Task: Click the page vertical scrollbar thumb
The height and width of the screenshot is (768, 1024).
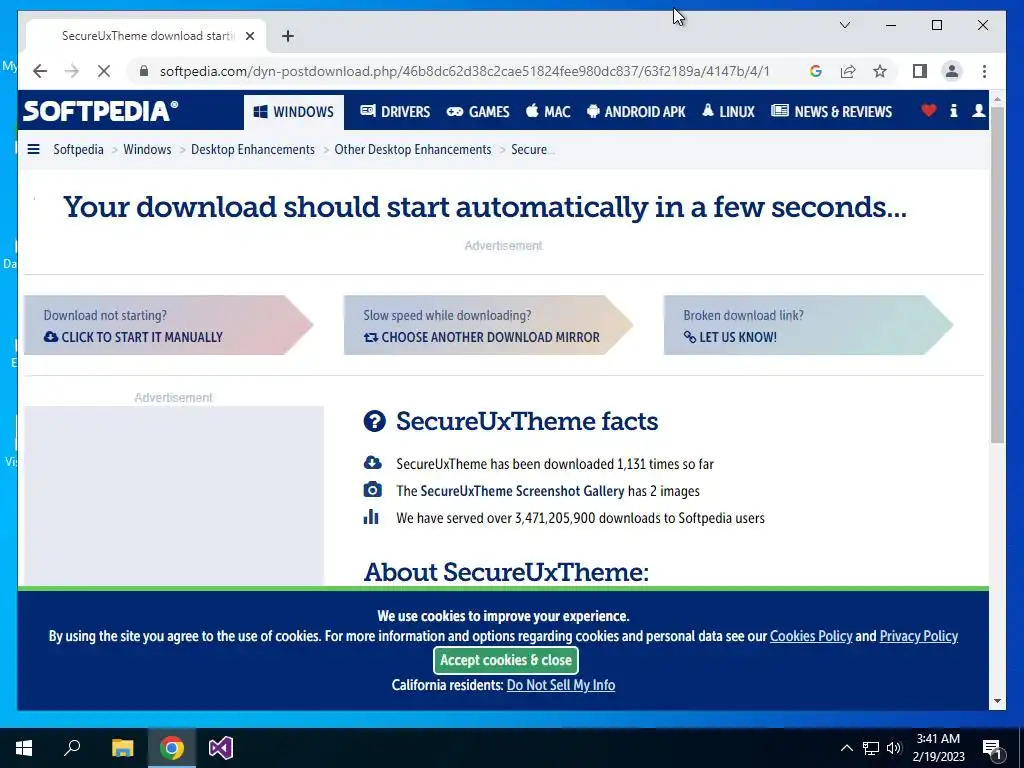Action: (x=997, y=274)
